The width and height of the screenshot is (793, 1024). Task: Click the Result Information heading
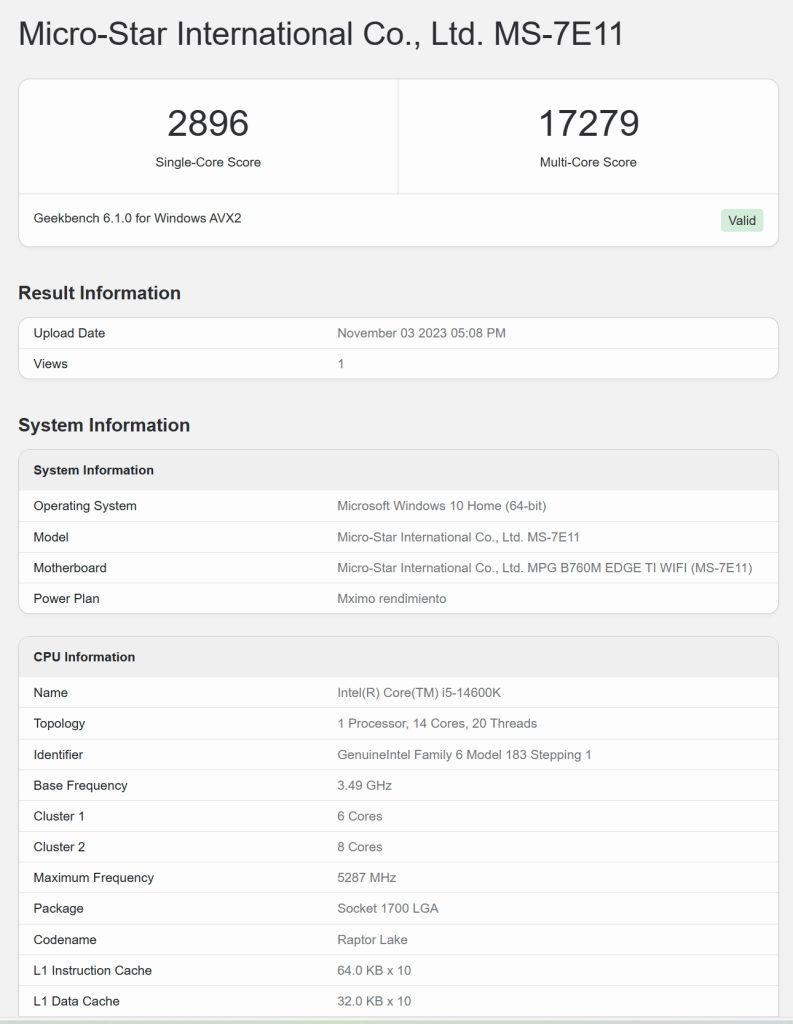point(99,293)
